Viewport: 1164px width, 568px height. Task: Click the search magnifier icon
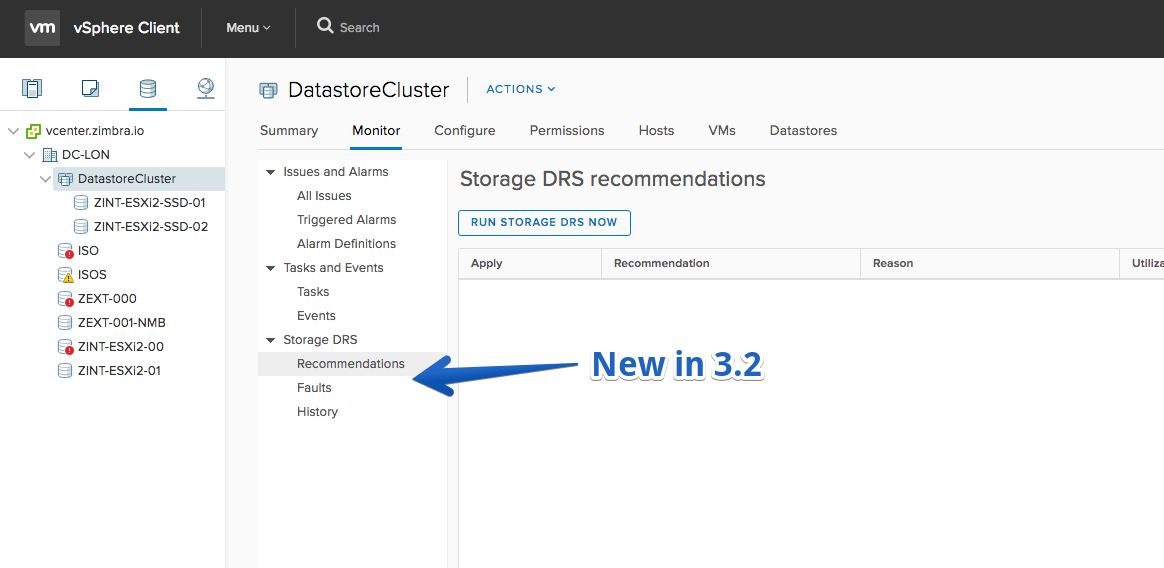click(x=325, y=27)
